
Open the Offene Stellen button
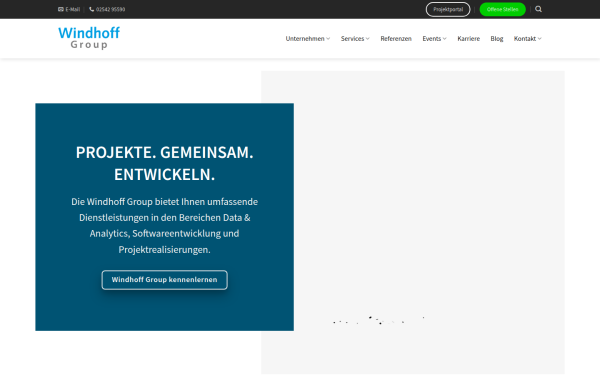502,9
